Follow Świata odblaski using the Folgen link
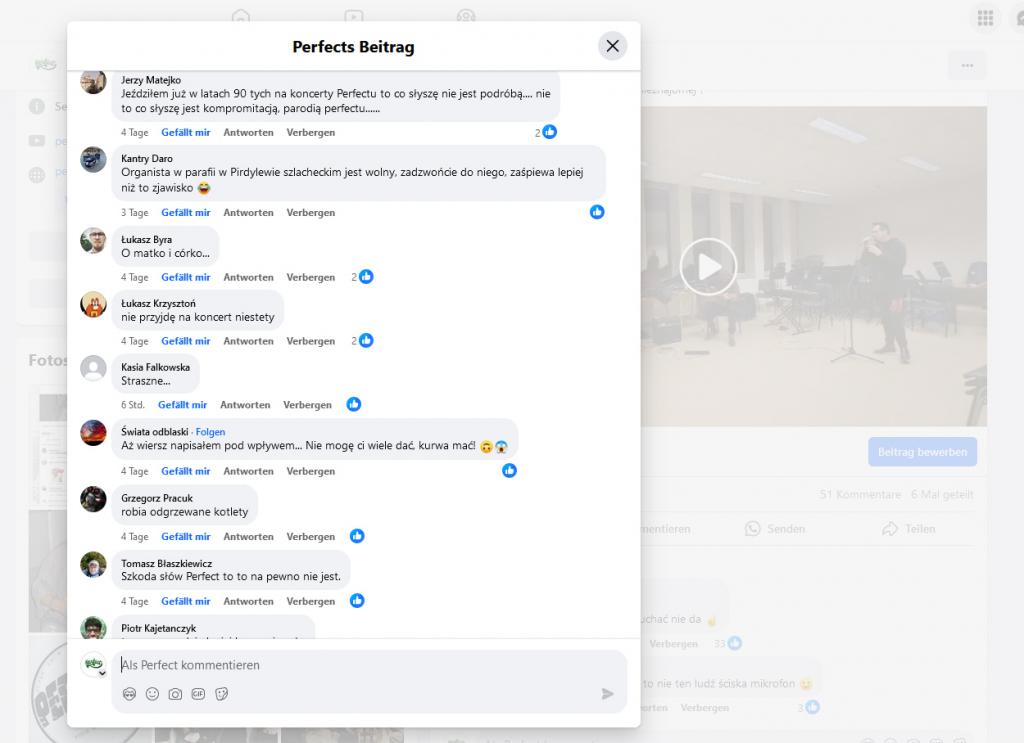 point(210,432)
